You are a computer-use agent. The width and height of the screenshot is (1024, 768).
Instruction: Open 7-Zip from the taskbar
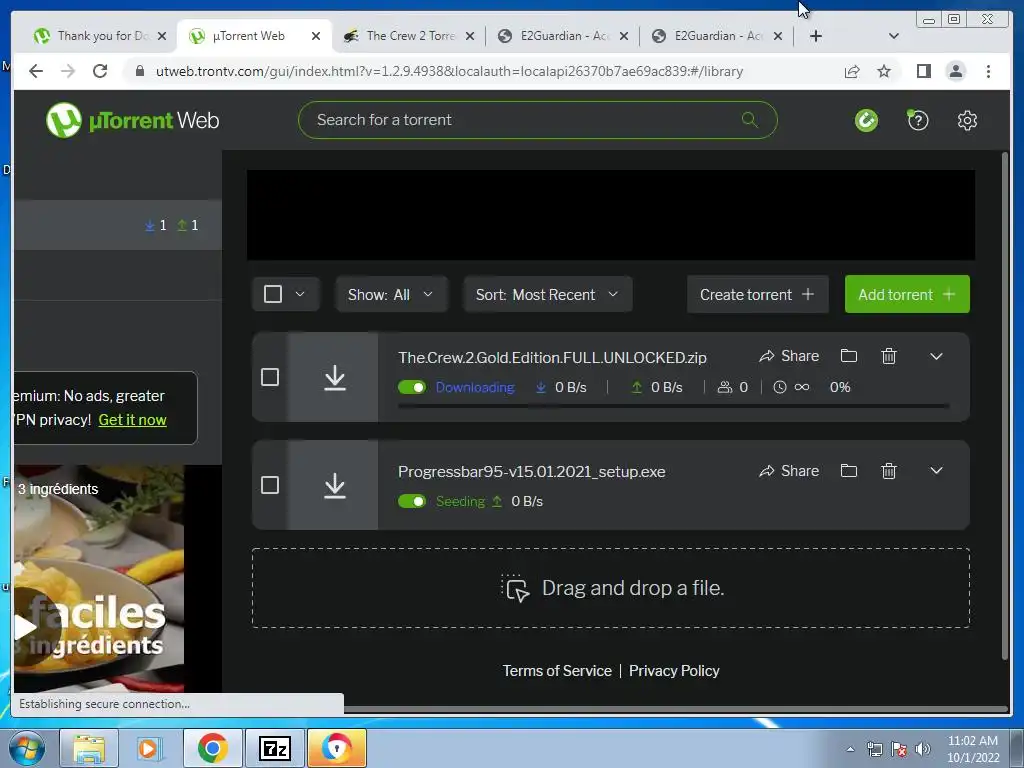pyautogui.click(x=274, y=748)
